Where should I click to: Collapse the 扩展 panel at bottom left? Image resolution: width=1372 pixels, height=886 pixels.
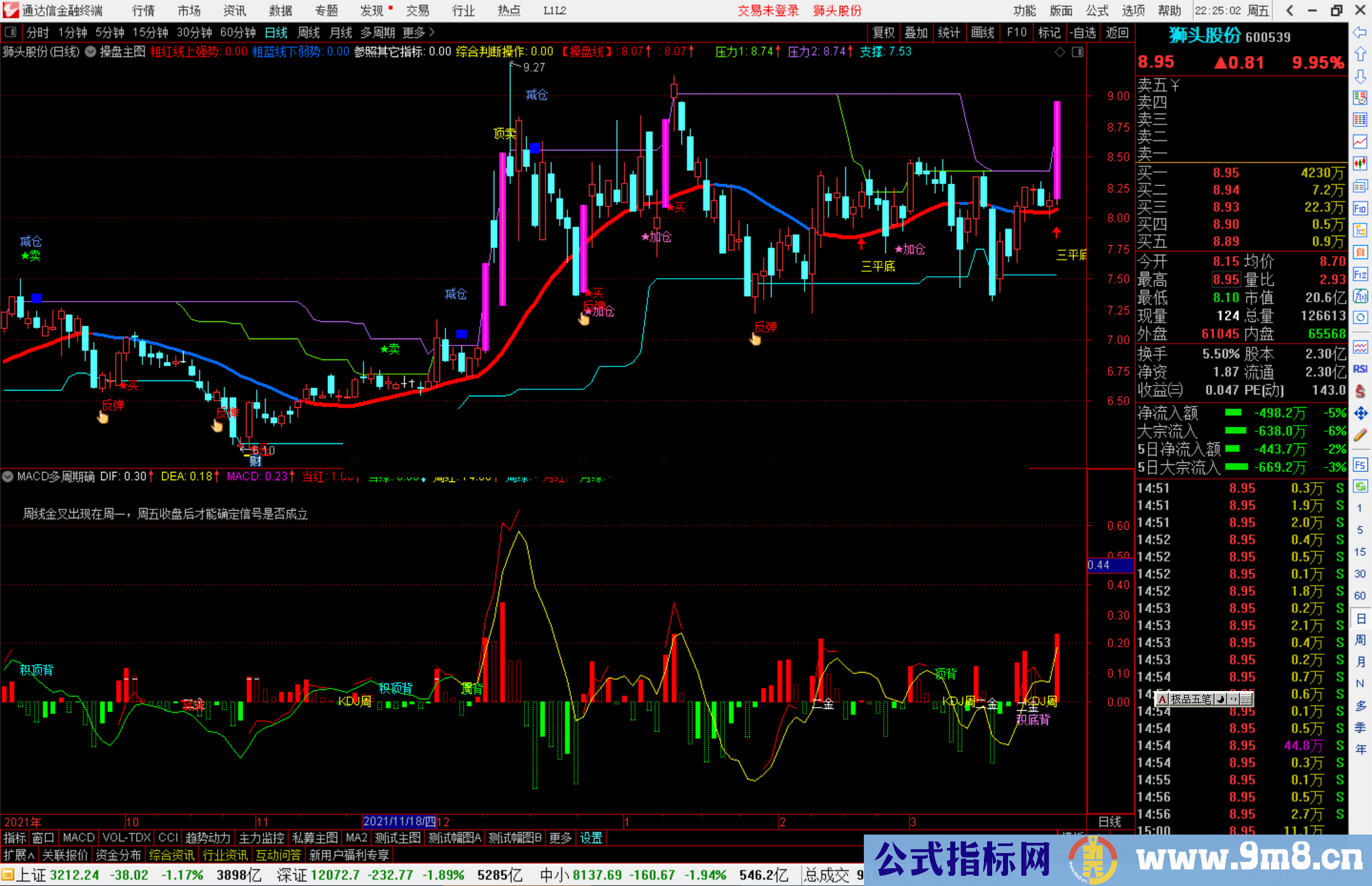coord(17,855)
